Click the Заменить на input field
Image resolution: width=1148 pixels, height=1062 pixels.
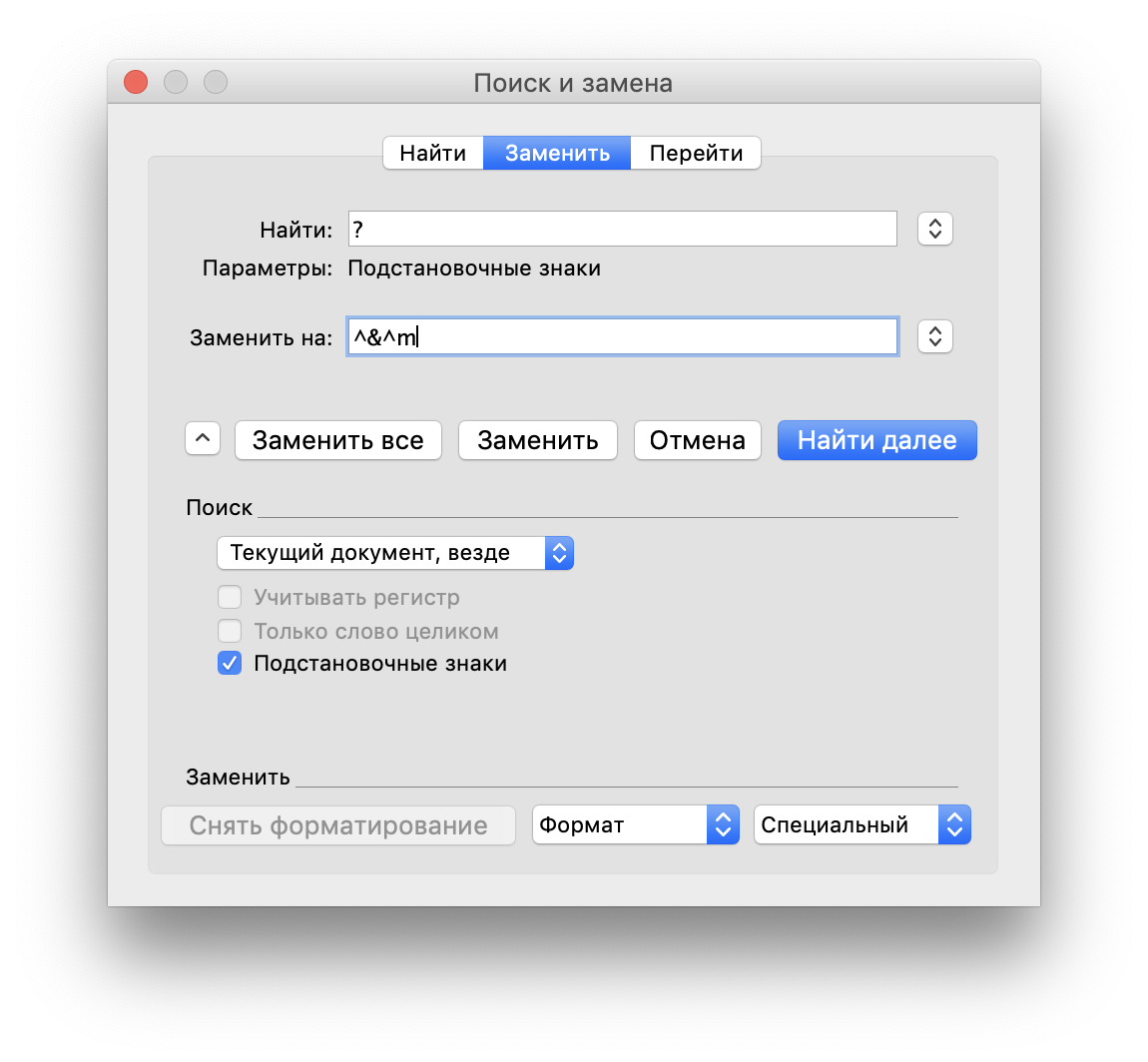click(622, 336)
